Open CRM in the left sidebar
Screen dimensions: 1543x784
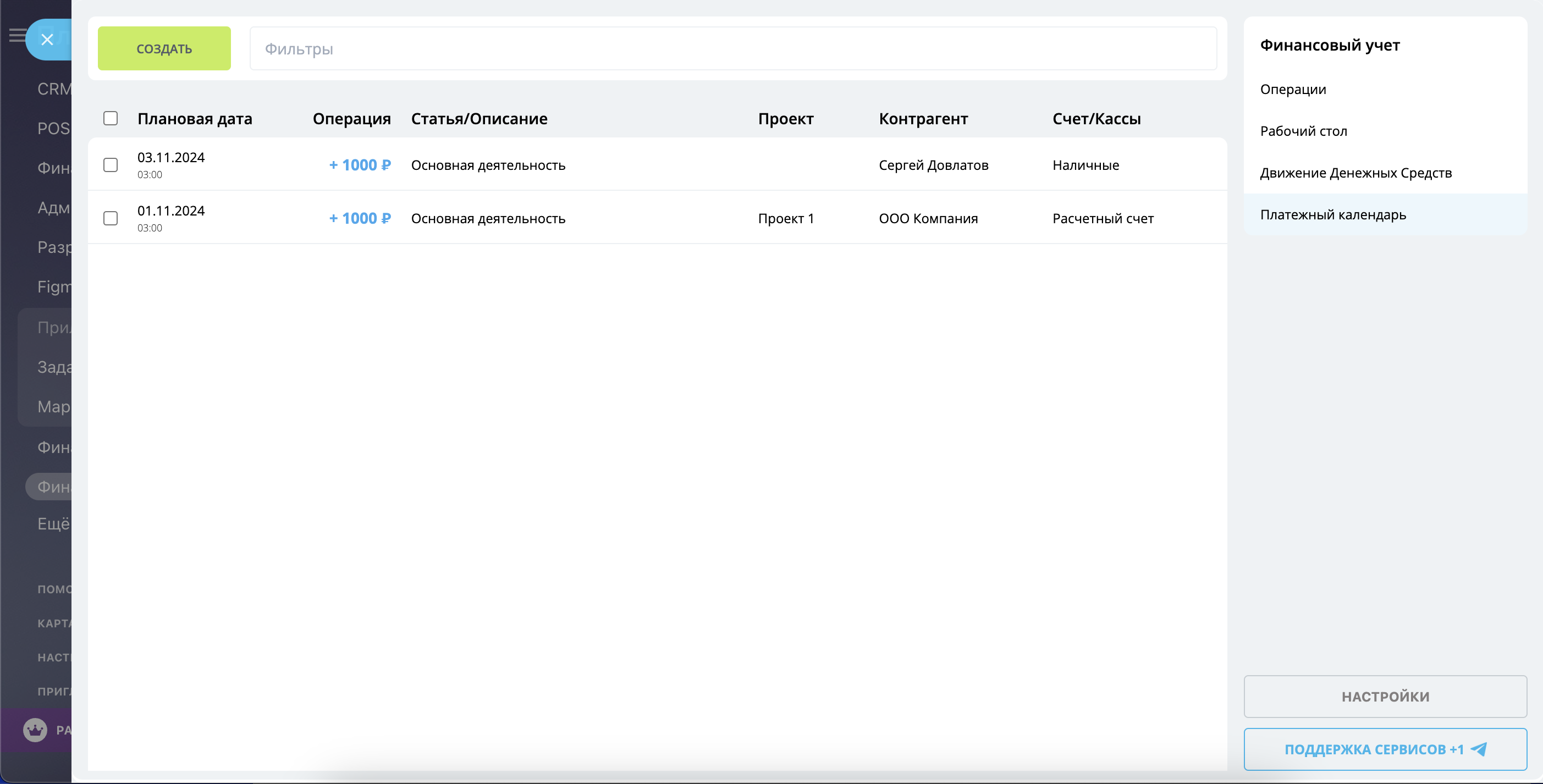54,89
